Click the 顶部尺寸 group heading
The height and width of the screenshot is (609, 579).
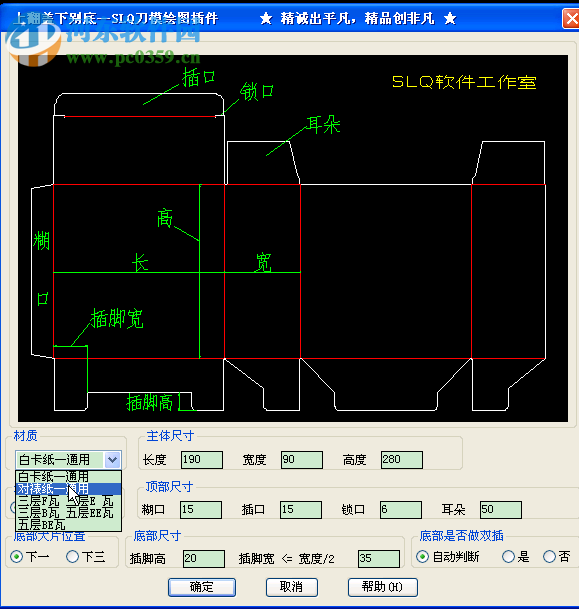point(169,486)
